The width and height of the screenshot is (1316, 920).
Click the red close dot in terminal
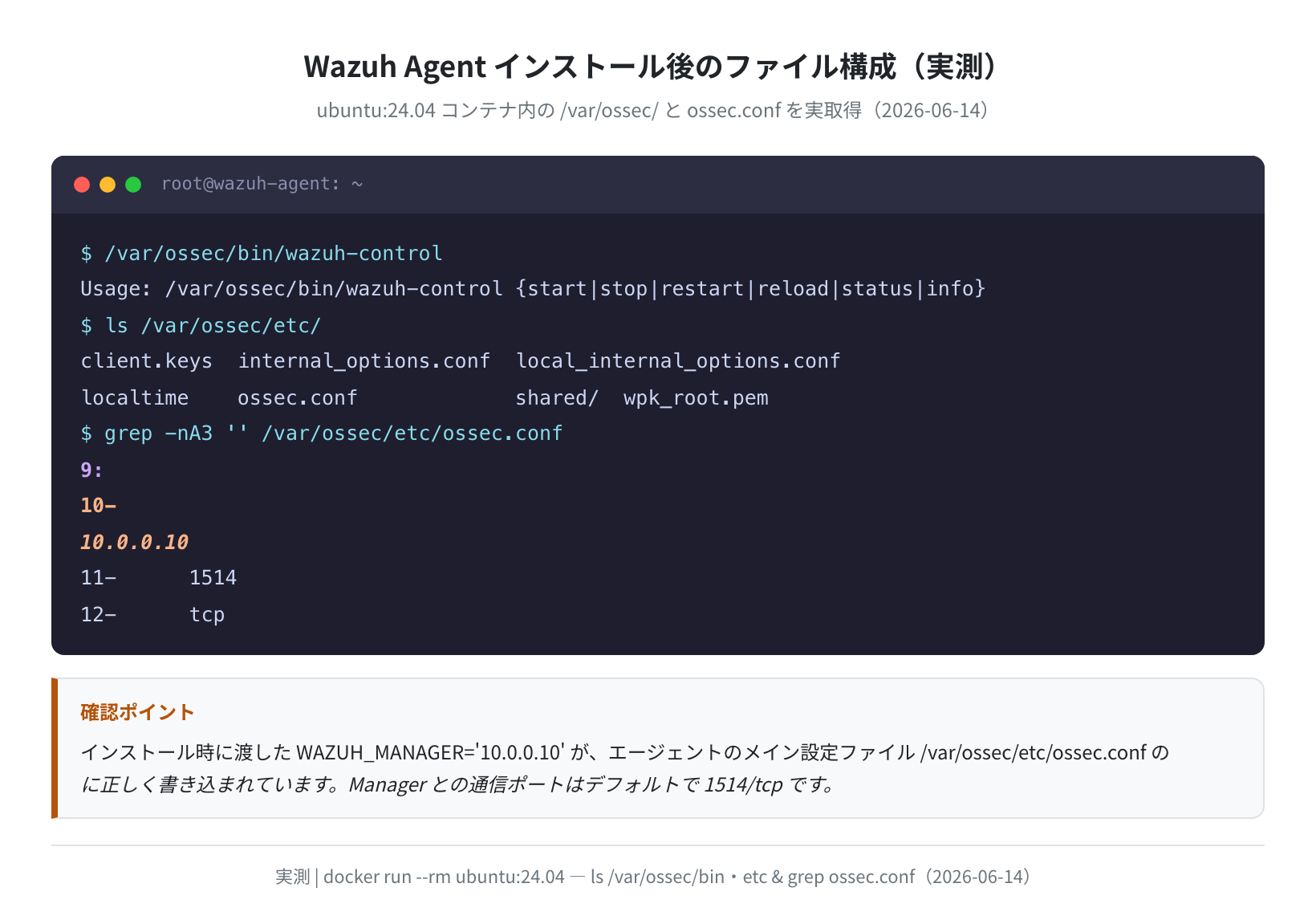pos(82,185)
